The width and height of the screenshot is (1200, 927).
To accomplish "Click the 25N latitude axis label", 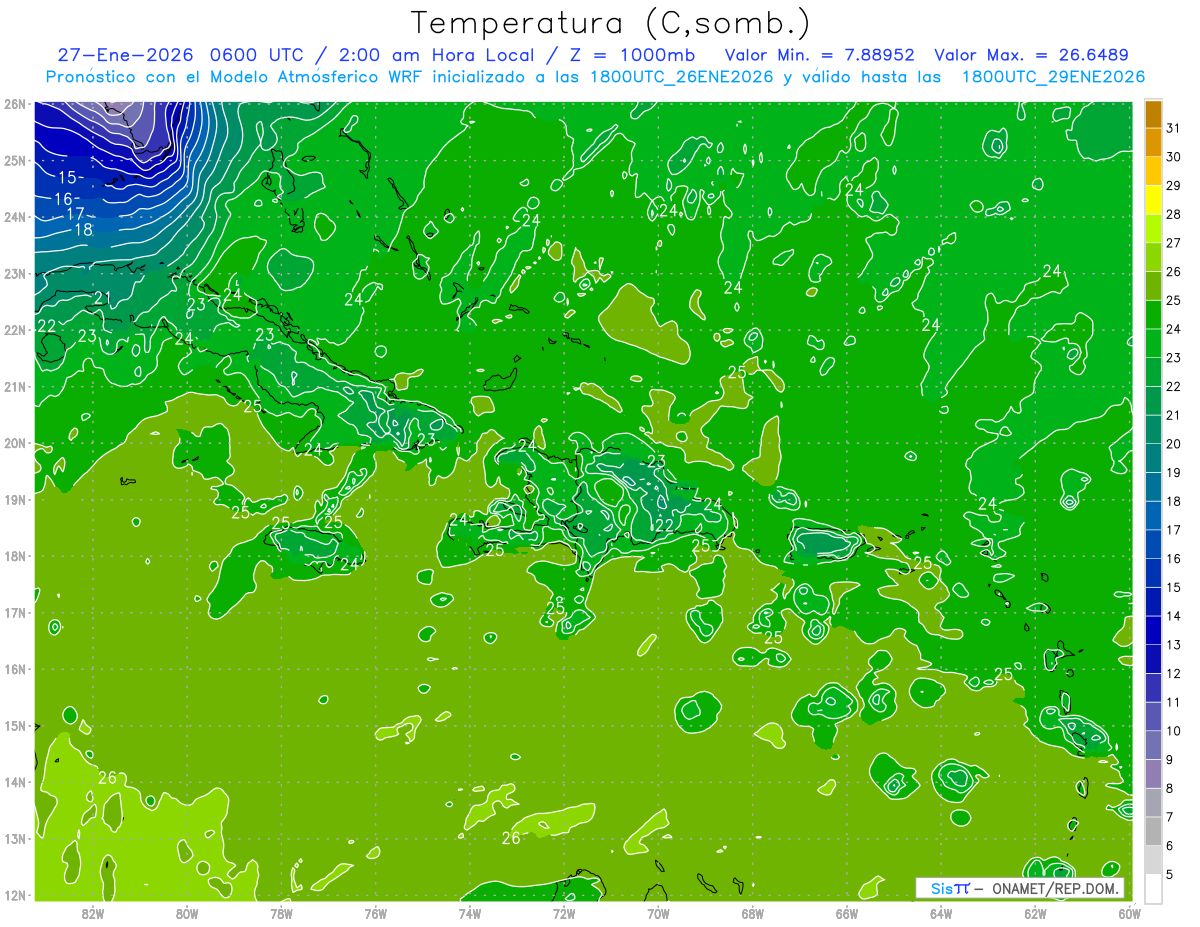I will pos(14,160).
